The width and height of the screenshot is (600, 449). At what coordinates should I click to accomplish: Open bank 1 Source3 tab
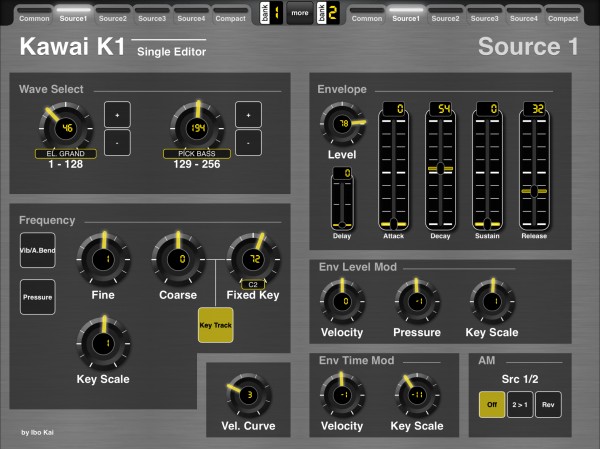(152, 15)
